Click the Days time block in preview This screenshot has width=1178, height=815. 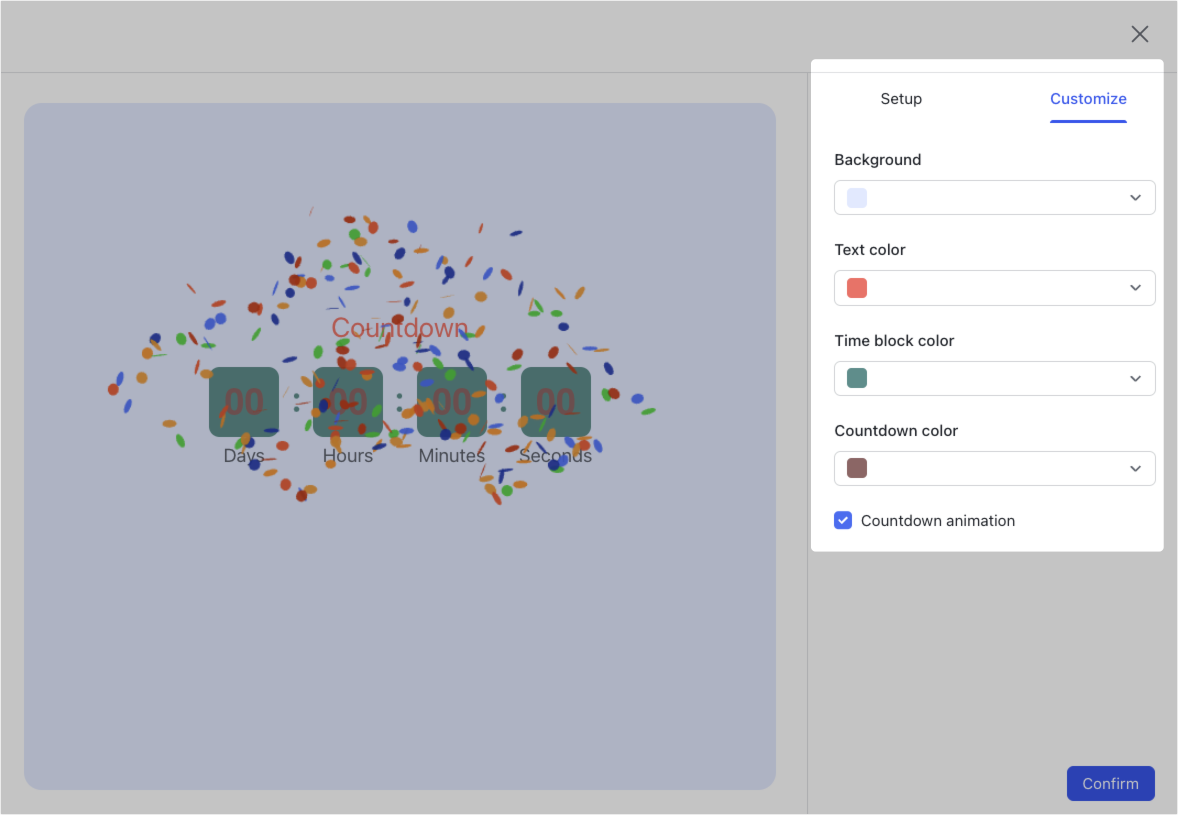(244, 402)
